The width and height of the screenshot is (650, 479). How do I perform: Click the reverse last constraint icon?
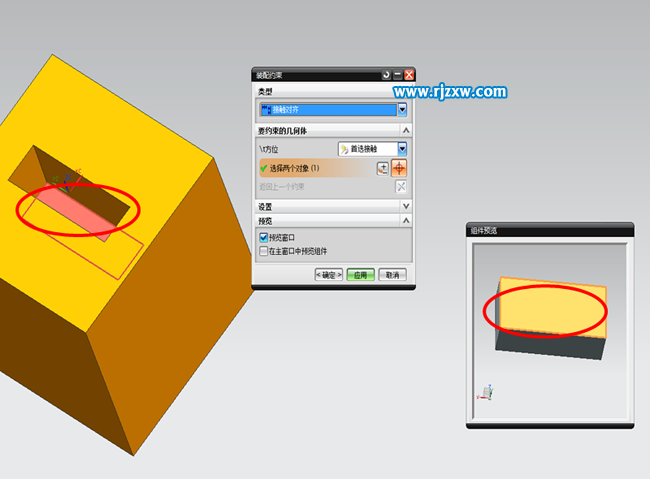401,186
